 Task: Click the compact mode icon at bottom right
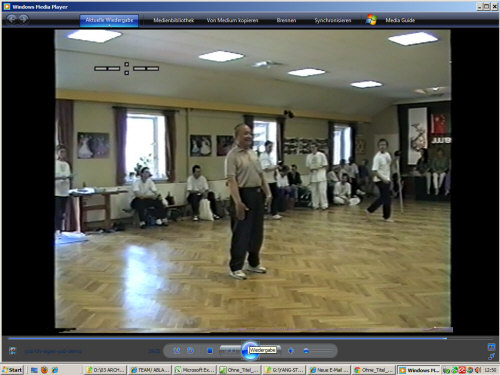[491, 356]
